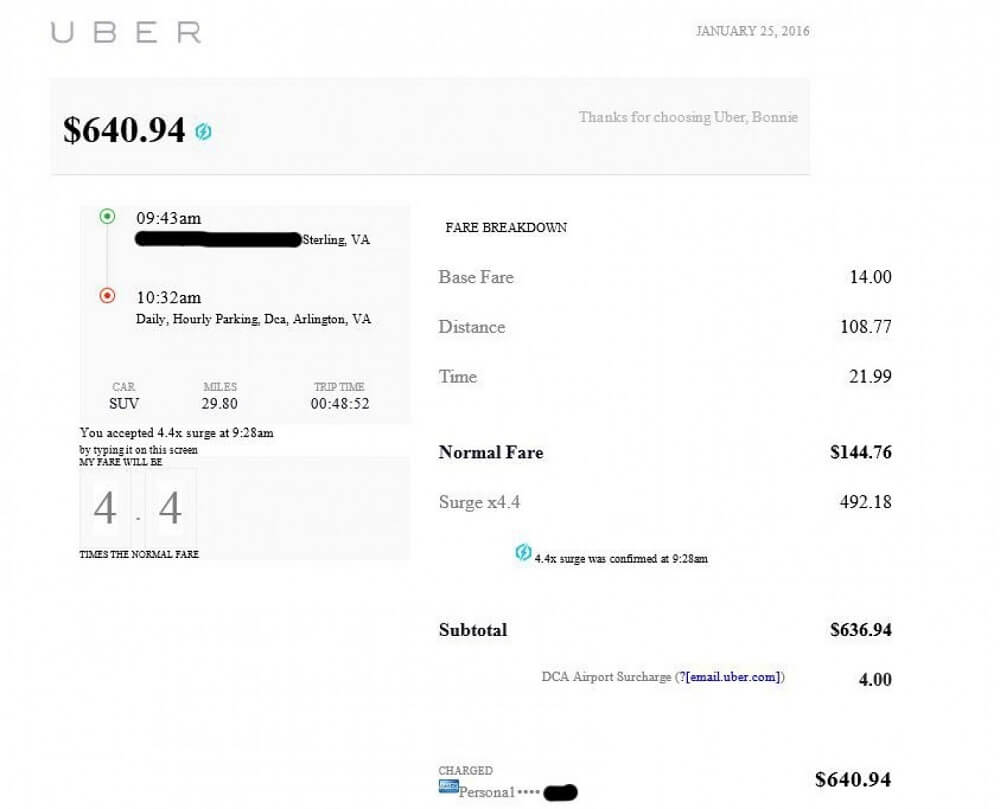Click the Arlington, VA drop-off address

(253, 319)
